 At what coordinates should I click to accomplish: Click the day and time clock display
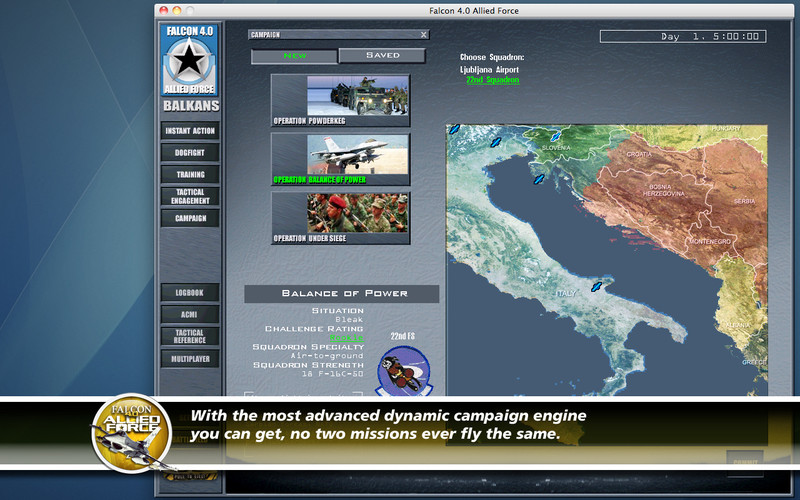pyautogui.click(x=683, y=36)
